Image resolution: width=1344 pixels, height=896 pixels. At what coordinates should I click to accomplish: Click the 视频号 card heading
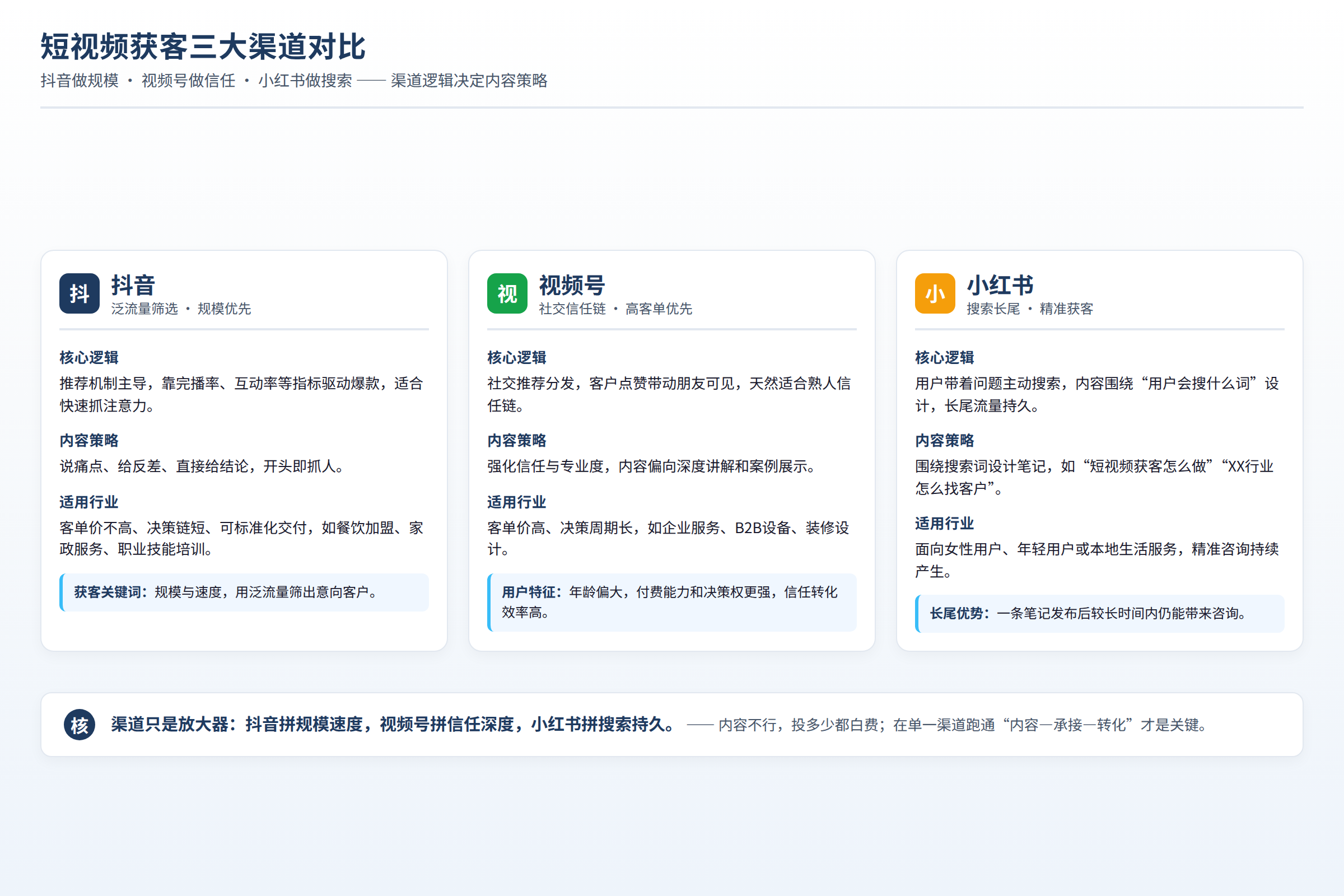(572, 284)
